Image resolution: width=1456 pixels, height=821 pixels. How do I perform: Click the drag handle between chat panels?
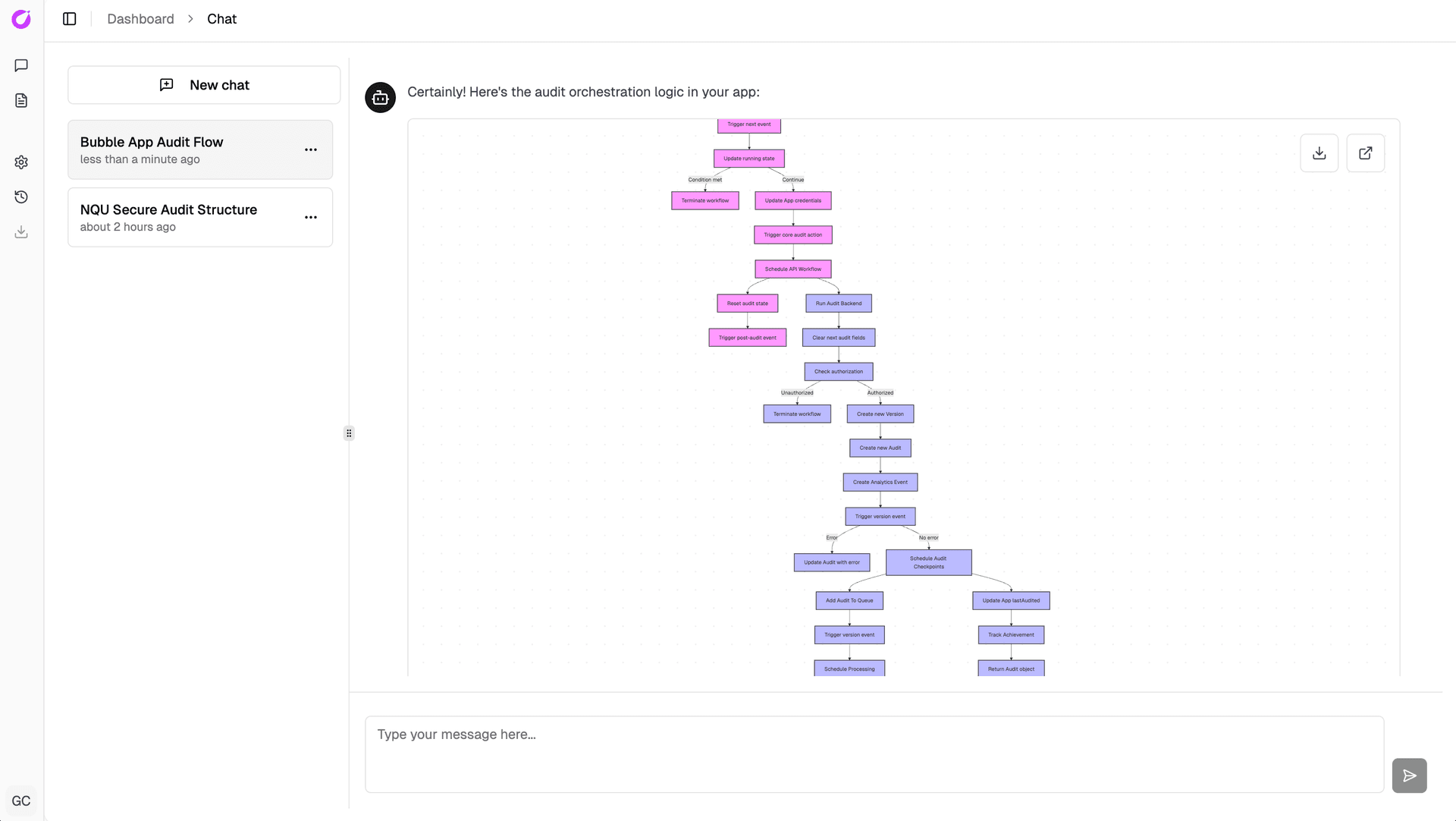349,433
